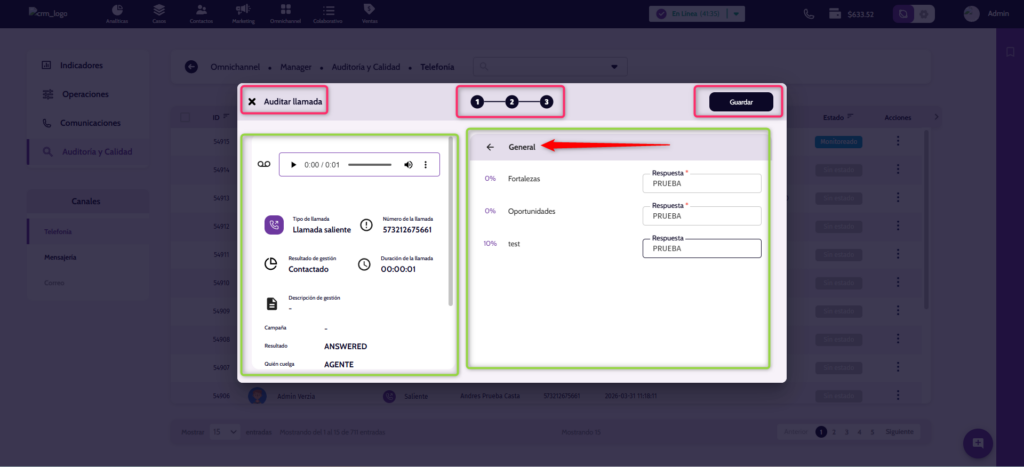Open the Ventas module icon
1024x467 pixels.
click(369, 13)
